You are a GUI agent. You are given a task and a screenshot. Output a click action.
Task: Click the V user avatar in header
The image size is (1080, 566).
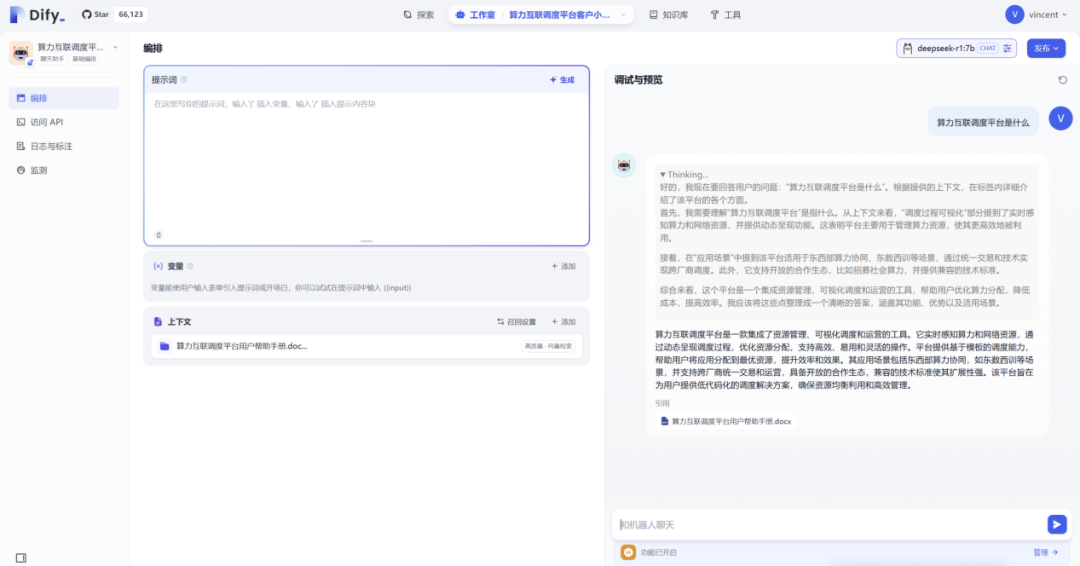(x=1014, y=14)
